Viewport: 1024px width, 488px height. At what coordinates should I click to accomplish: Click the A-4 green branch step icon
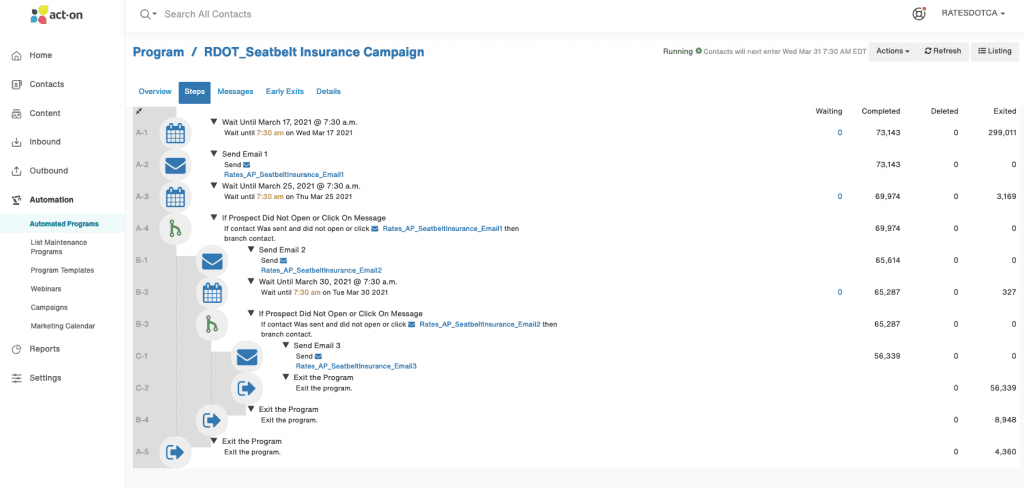[175, 229]
